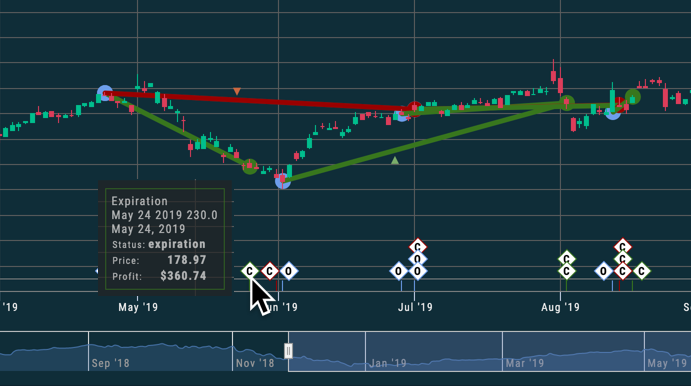The width and height of the screenshot is (691, 386).
Task: Click the long green trade line rising to August
Action: click(423, 142)
